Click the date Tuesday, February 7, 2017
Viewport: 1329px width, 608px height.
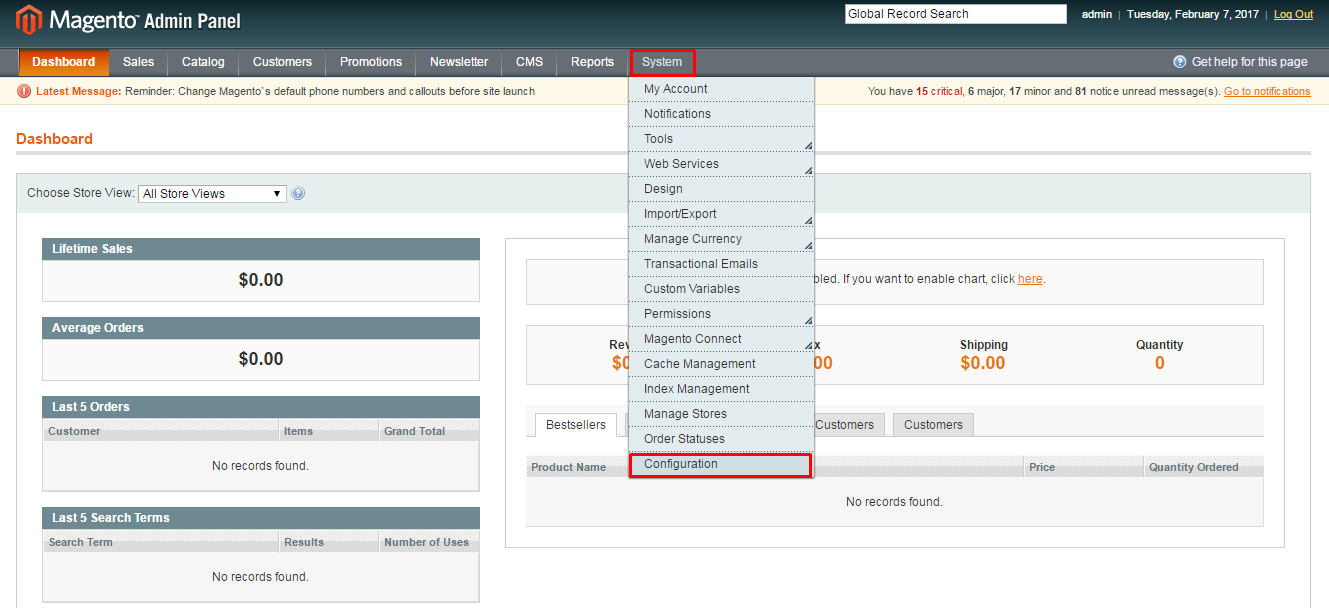click(1193, 15)
